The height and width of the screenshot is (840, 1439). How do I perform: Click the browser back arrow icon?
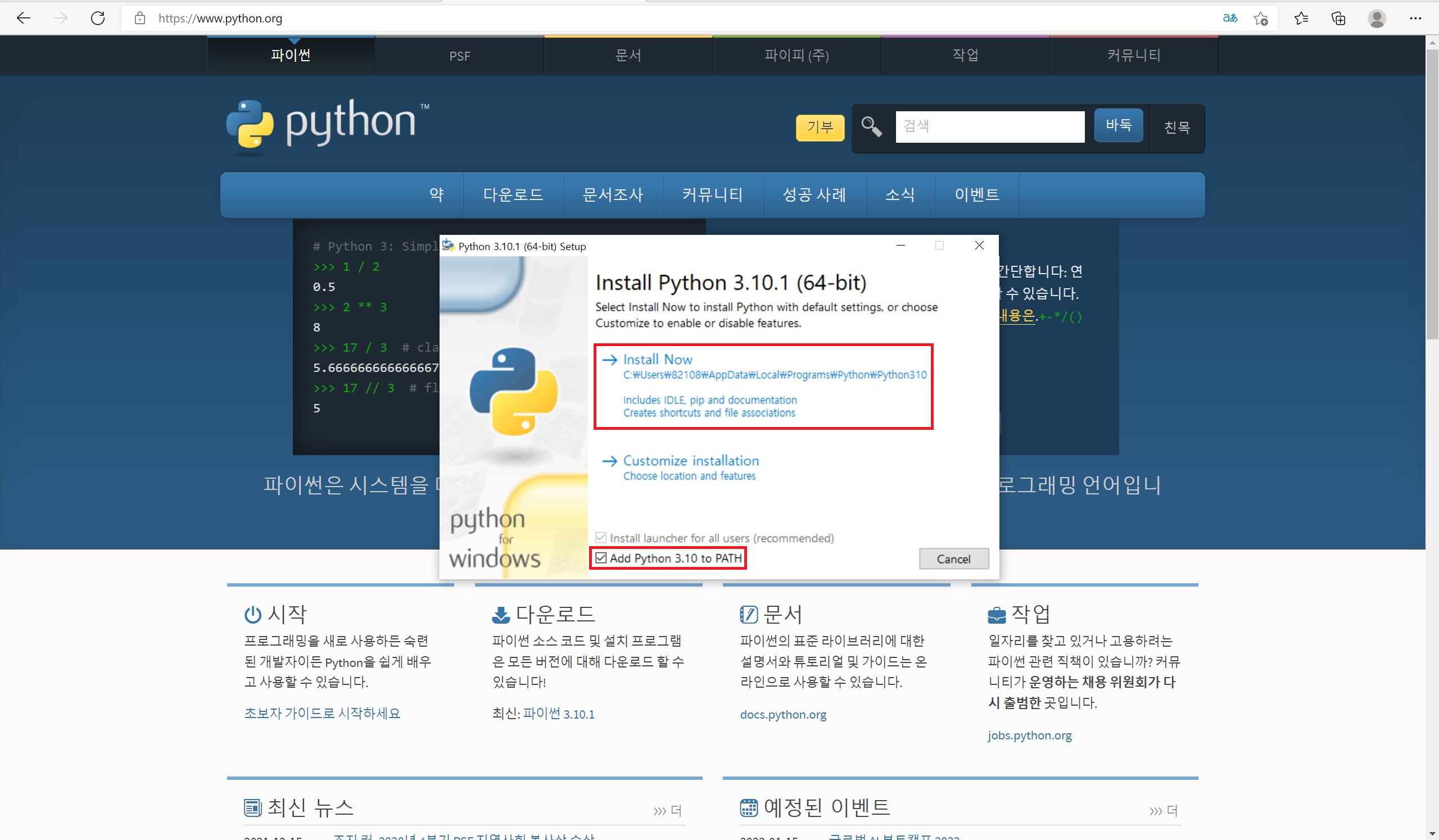[24, 18]
